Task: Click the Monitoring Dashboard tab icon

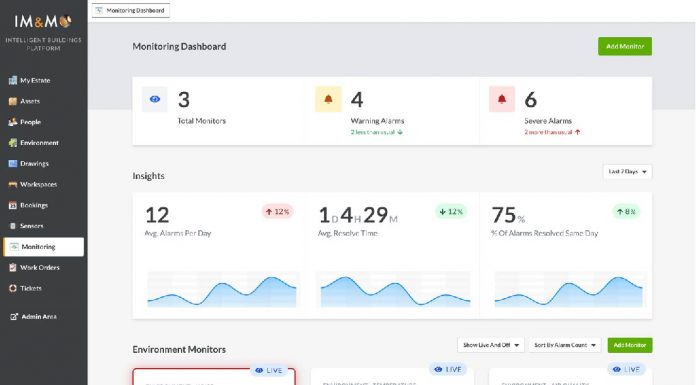Action: 99,10
